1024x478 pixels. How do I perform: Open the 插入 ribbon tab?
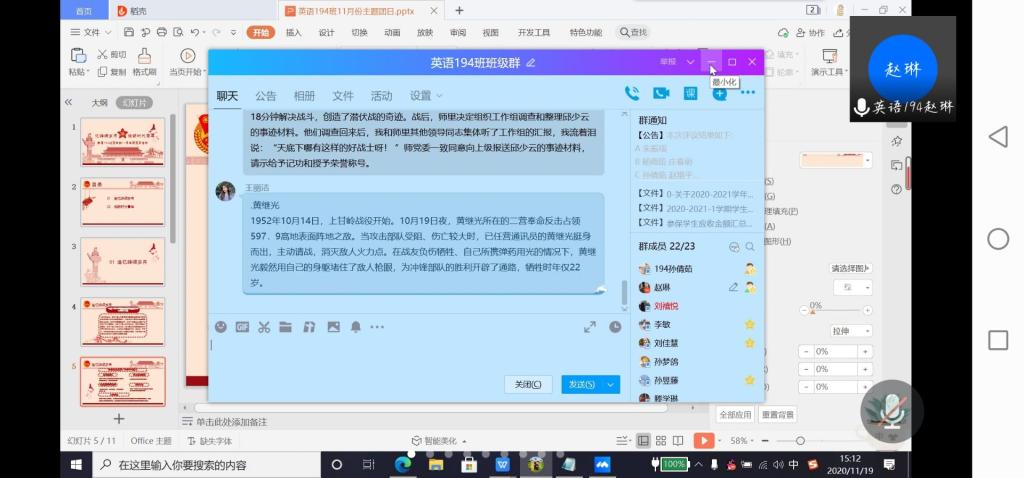point(293,32)
